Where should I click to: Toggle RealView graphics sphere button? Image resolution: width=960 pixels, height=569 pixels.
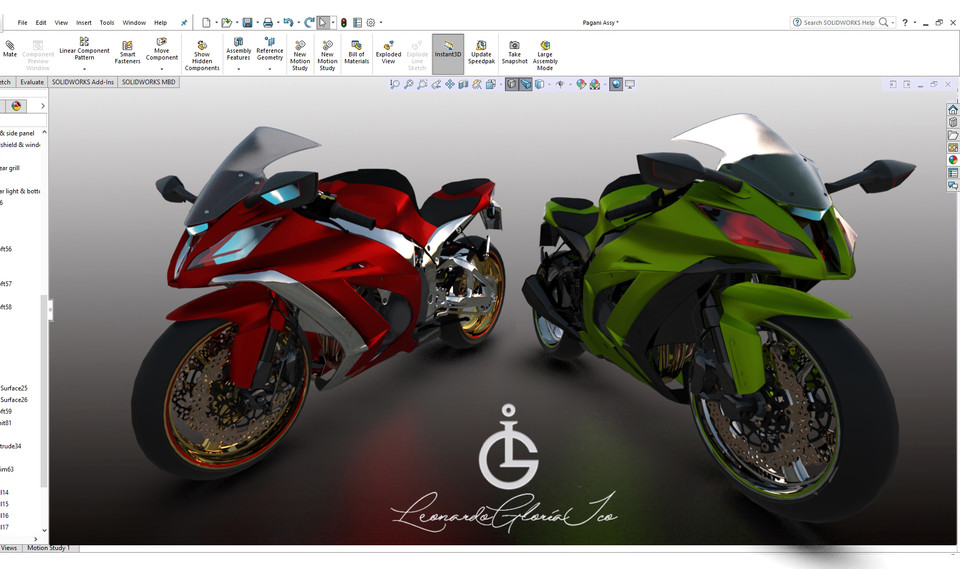[616, 84]
